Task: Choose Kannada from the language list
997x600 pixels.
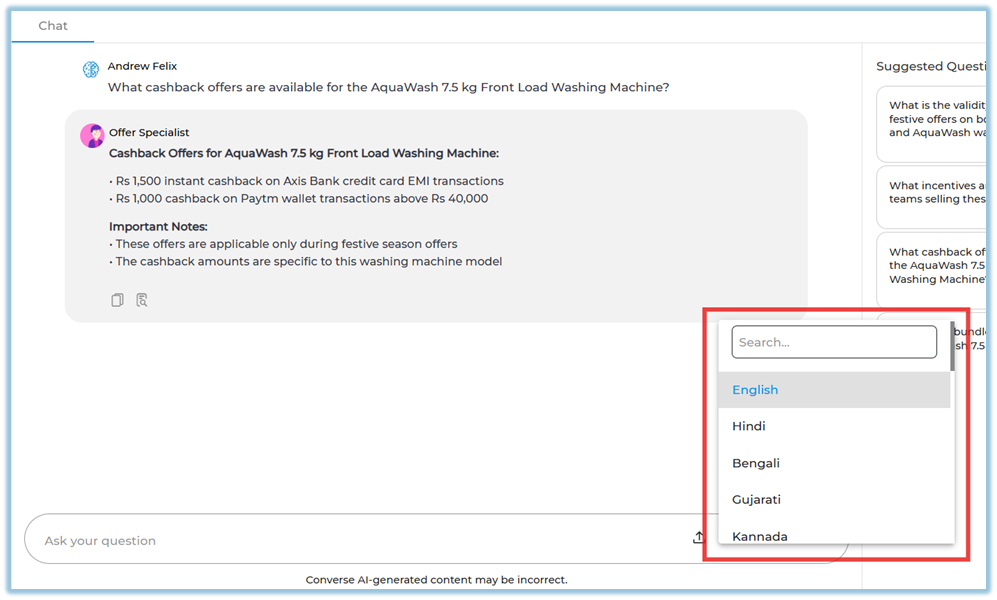Action: pos(760,536)
